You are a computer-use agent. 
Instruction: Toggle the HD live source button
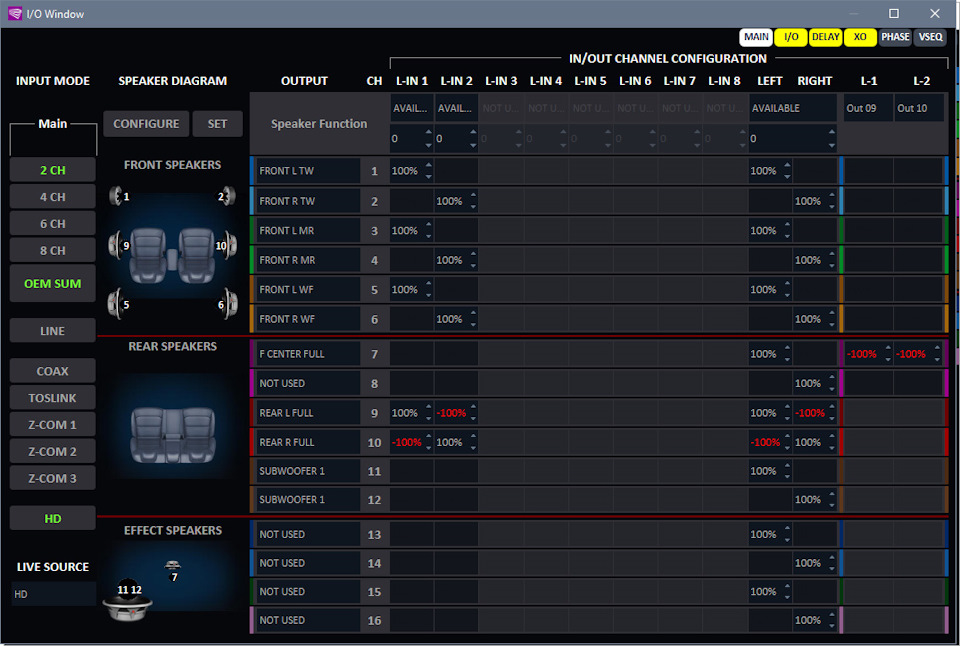click(53, 519)
